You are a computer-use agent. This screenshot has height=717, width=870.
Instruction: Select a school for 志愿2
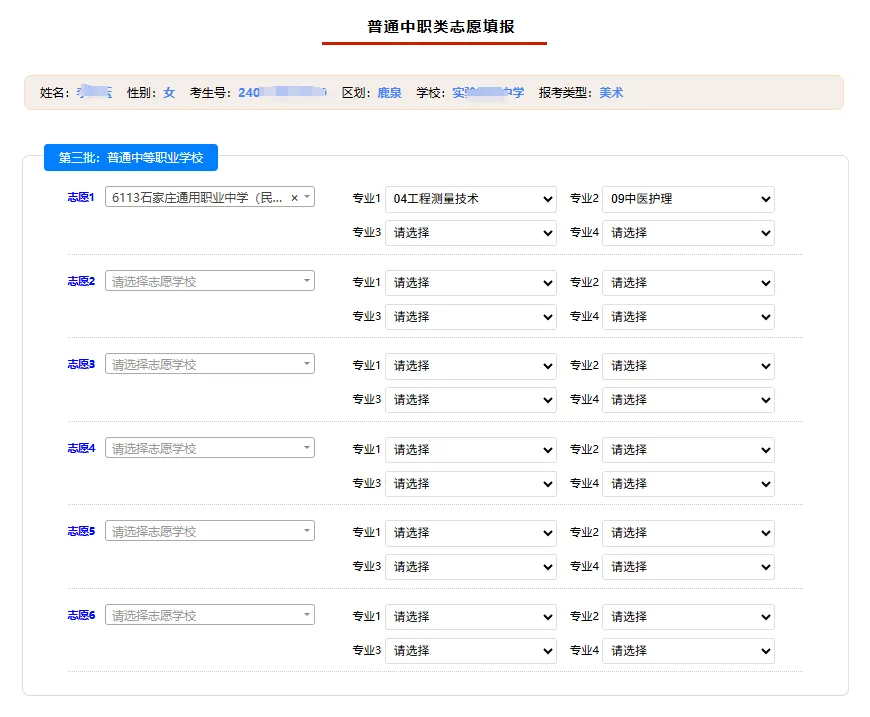click(x=210, y=281)
